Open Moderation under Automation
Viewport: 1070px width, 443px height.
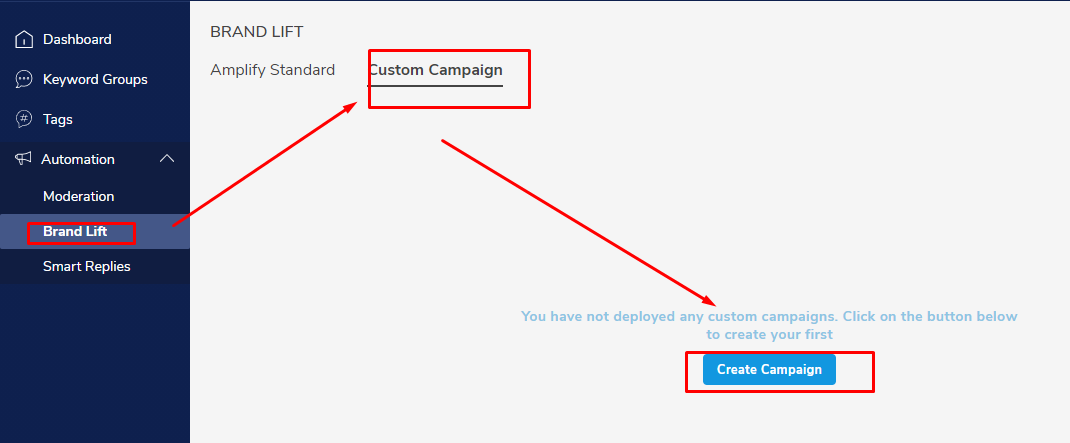78,197
